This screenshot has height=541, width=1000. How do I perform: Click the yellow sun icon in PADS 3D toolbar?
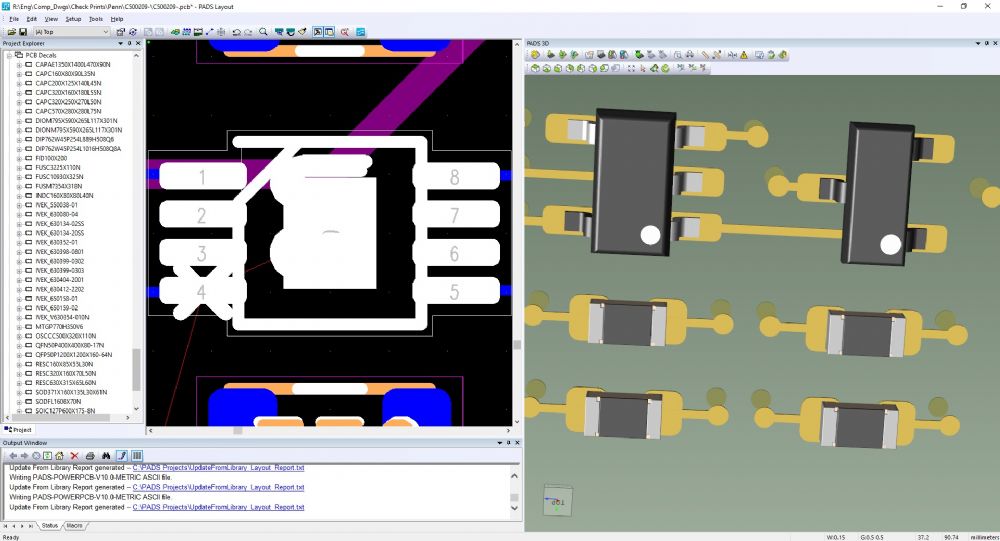(x=535, y=55)
